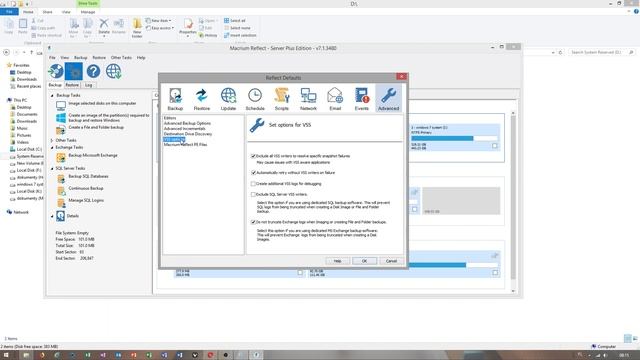Collapse the SQL Server Tasks group

point(52,169)
